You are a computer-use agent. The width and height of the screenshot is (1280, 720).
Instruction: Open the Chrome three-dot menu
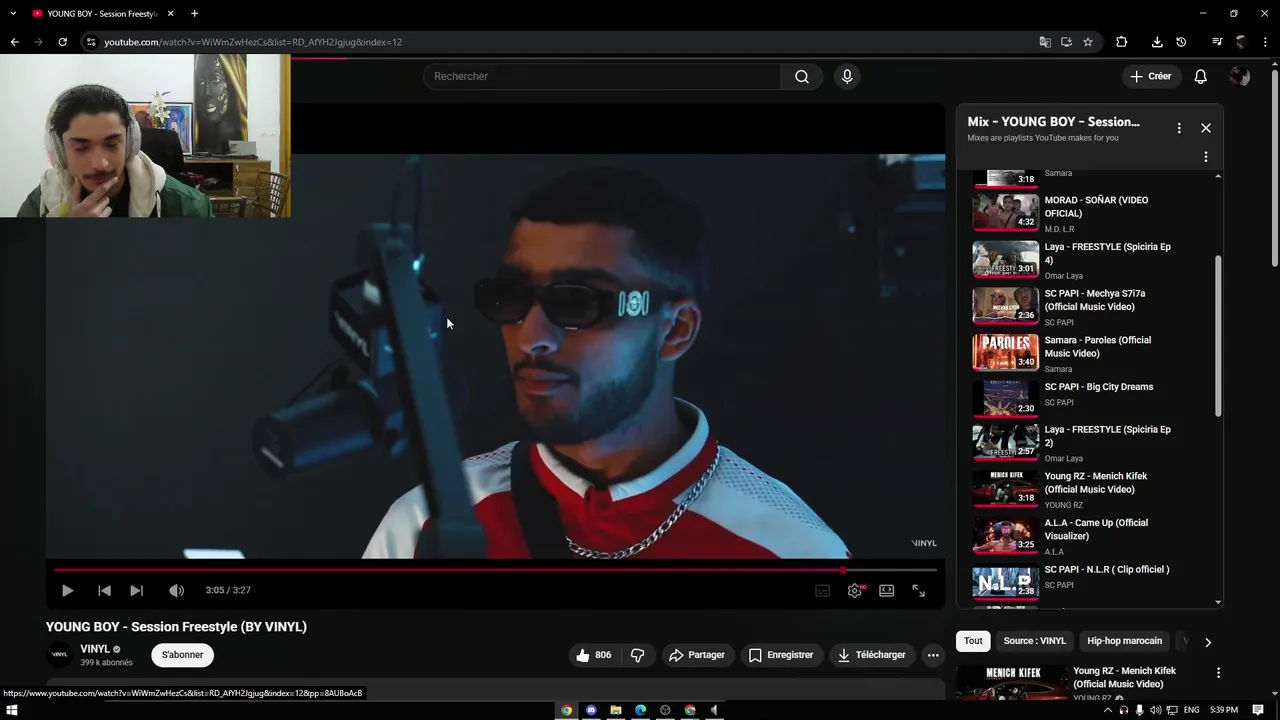pos(1264,42)
